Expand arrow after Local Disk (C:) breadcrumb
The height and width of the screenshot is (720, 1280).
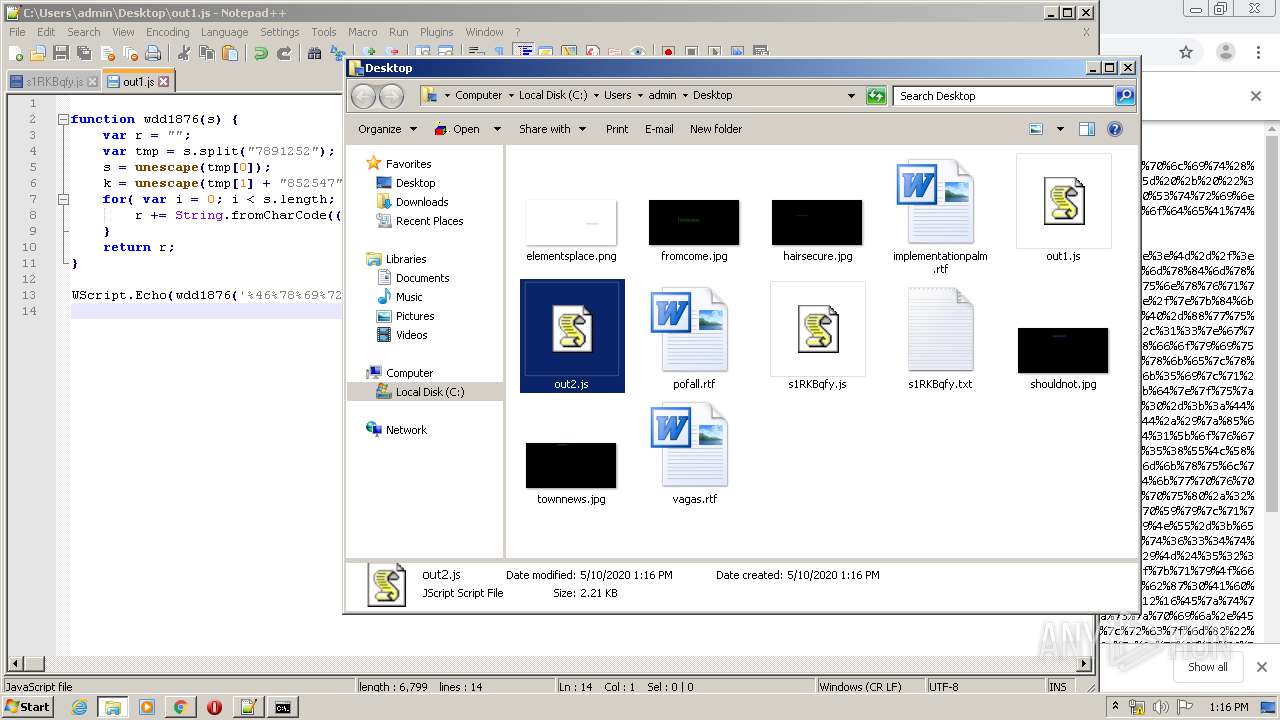point(597,96)
